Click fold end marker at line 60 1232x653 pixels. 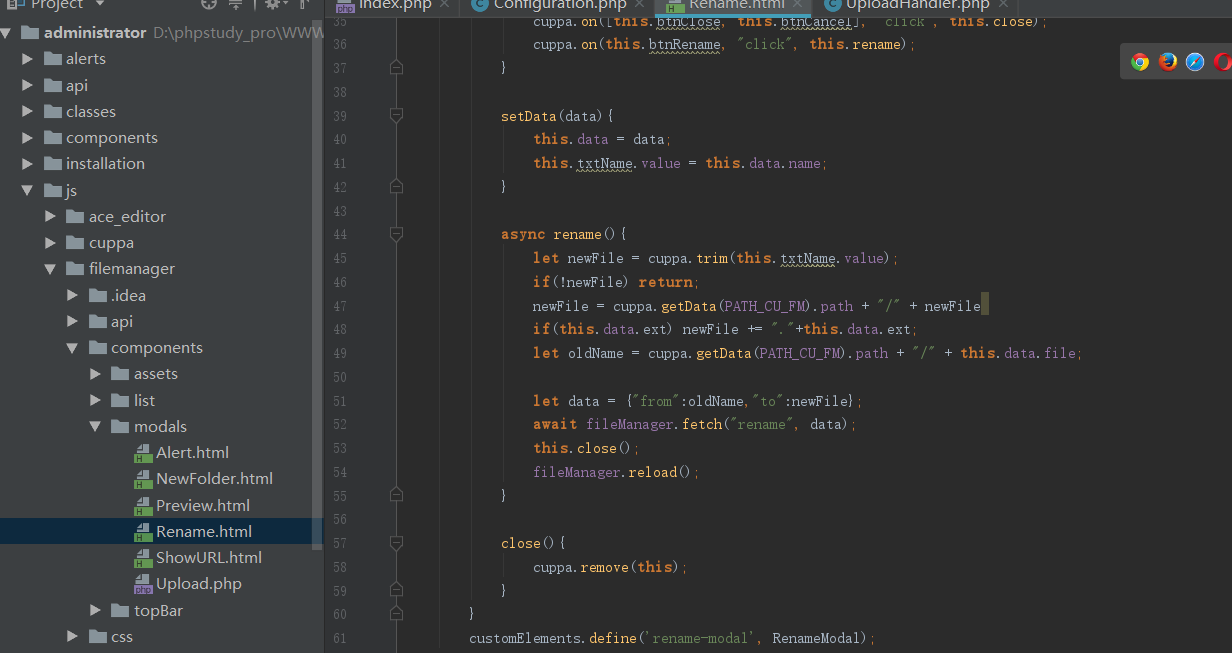pyautogui.click(x=396, y=614)
